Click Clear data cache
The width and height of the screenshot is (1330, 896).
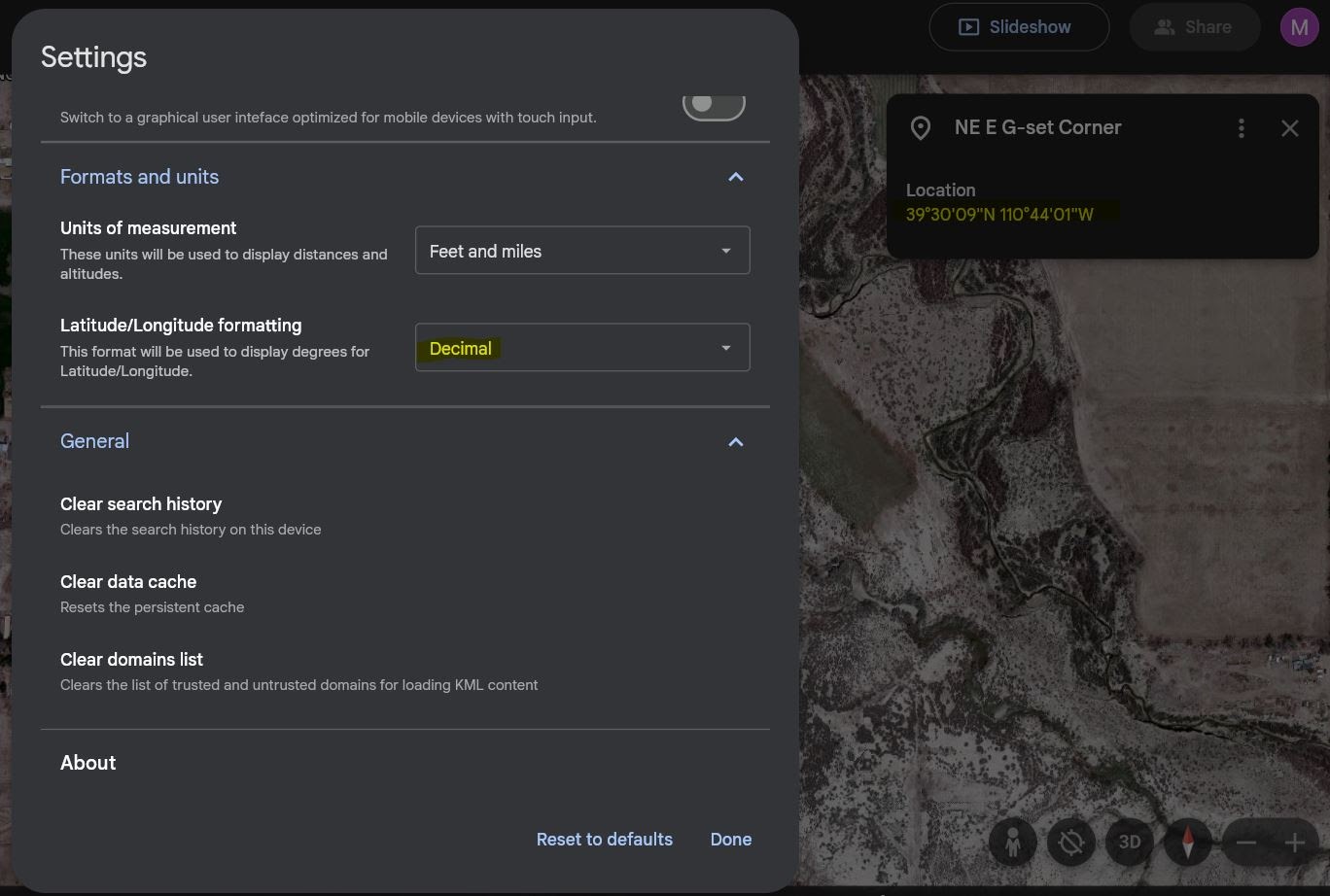(128, 582)
